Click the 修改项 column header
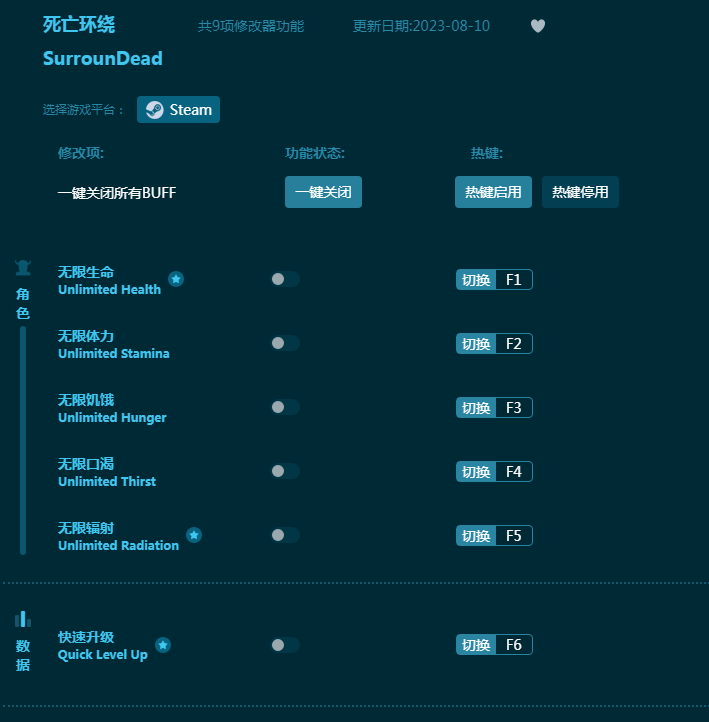This screenshot has height=722, width=709. (81, 153)
